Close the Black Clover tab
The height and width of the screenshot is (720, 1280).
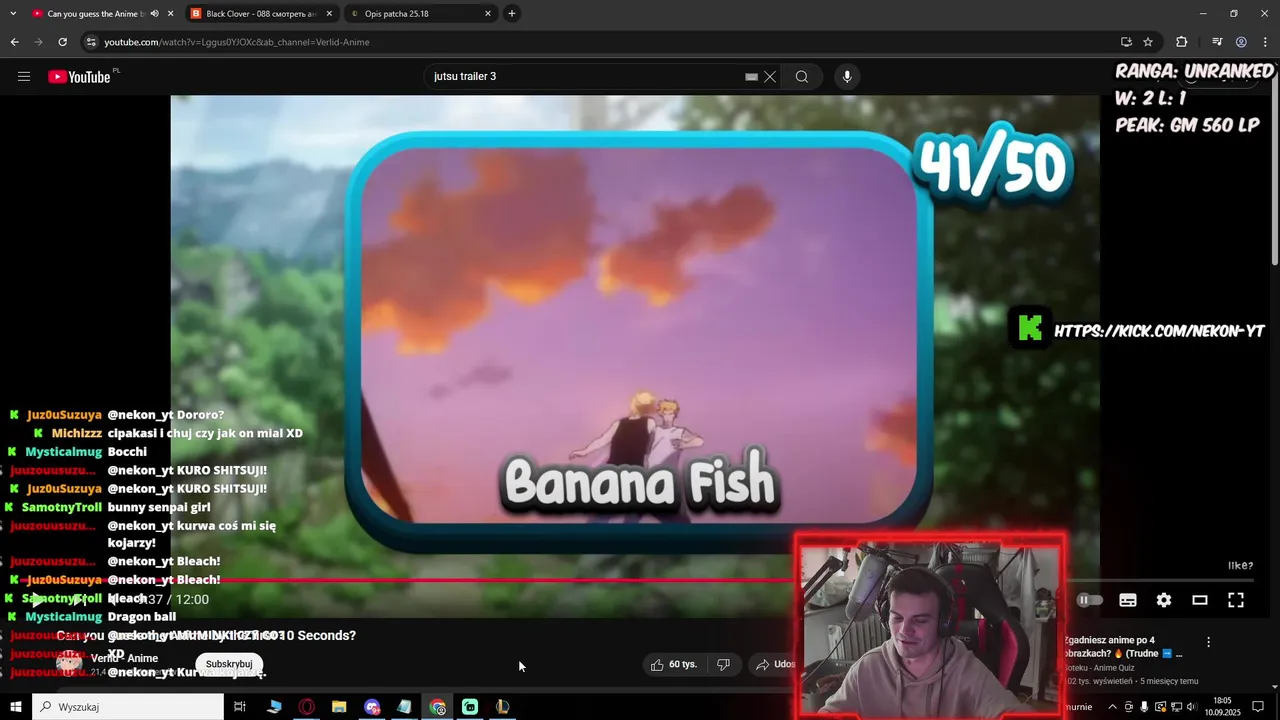329,14
